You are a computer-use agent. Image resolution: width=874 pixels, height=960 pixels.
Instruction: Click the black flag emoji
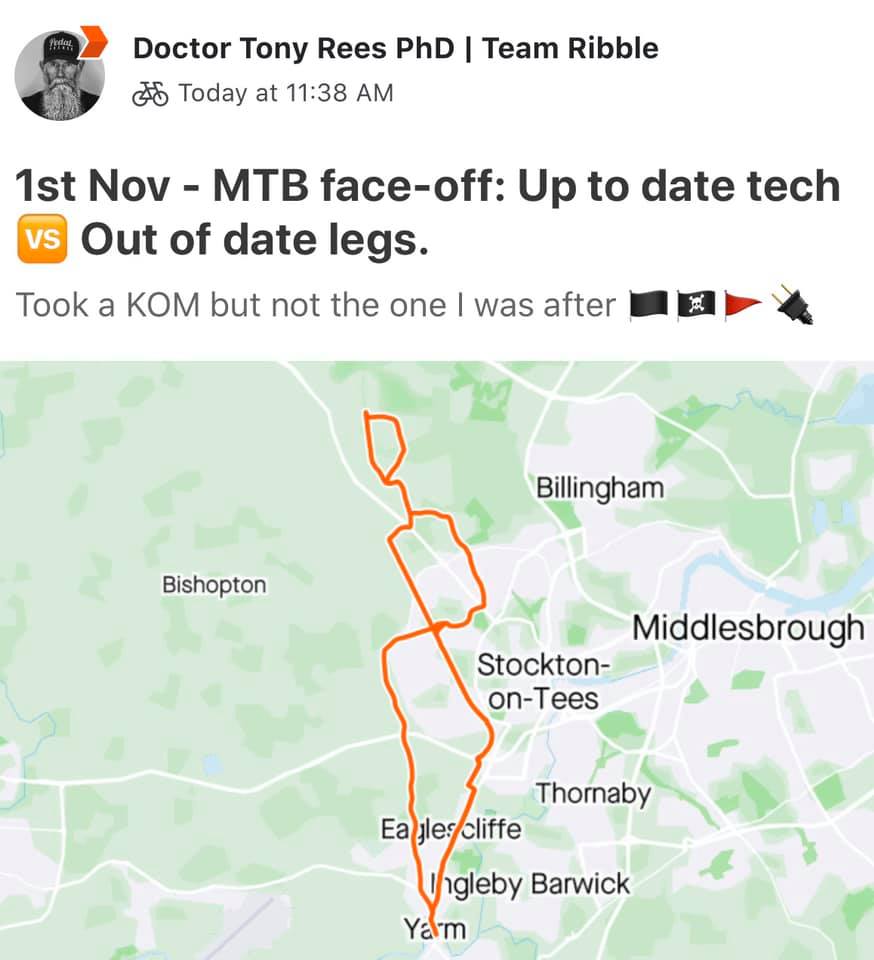649,305
